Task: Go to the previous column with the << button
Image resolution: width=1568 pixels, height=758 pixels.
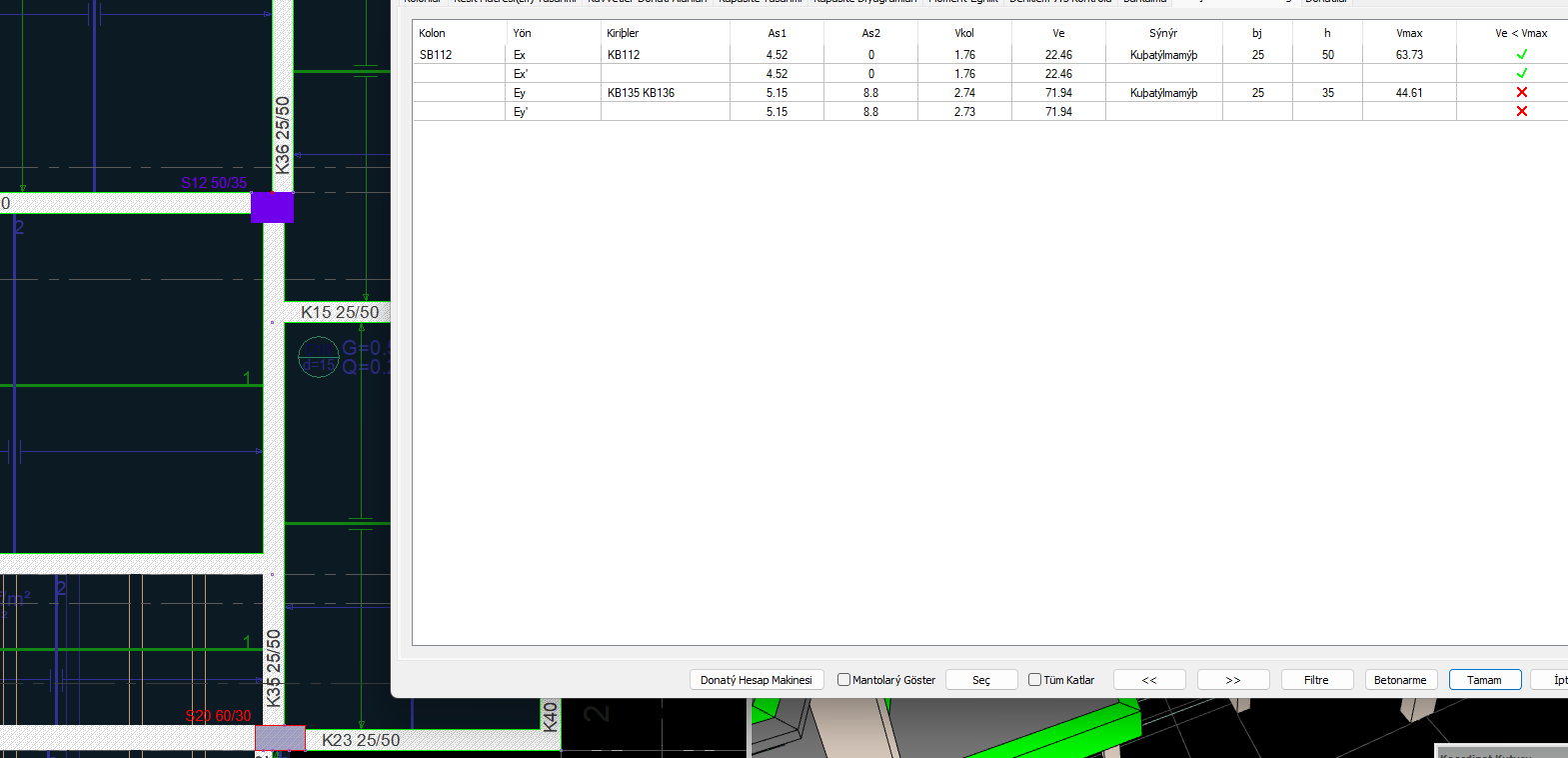Action: pos(1149,680)
